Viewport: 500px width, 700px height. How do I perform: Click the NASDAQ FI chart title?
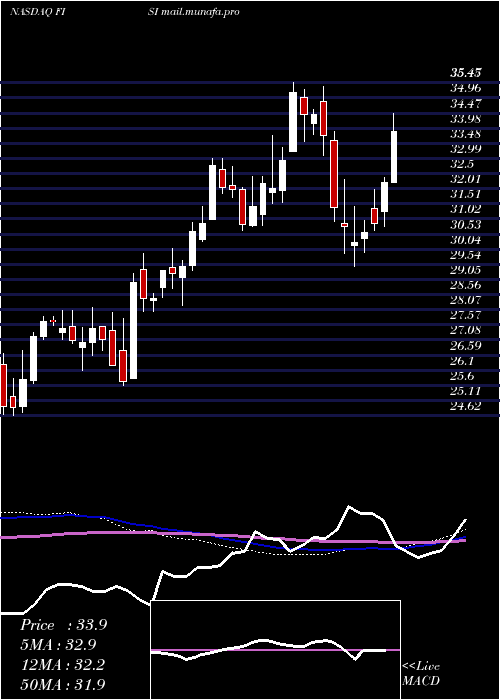[39, 12]
